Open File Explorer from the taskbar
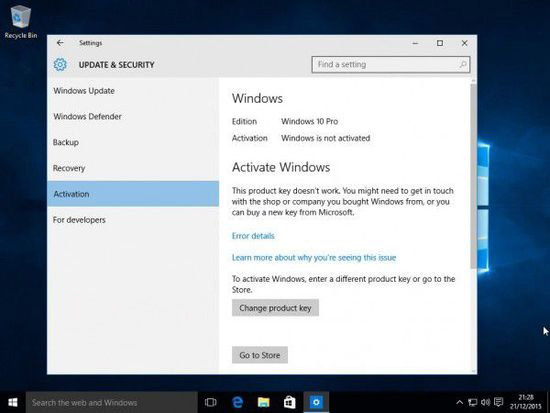 click(x=263, y=402)
